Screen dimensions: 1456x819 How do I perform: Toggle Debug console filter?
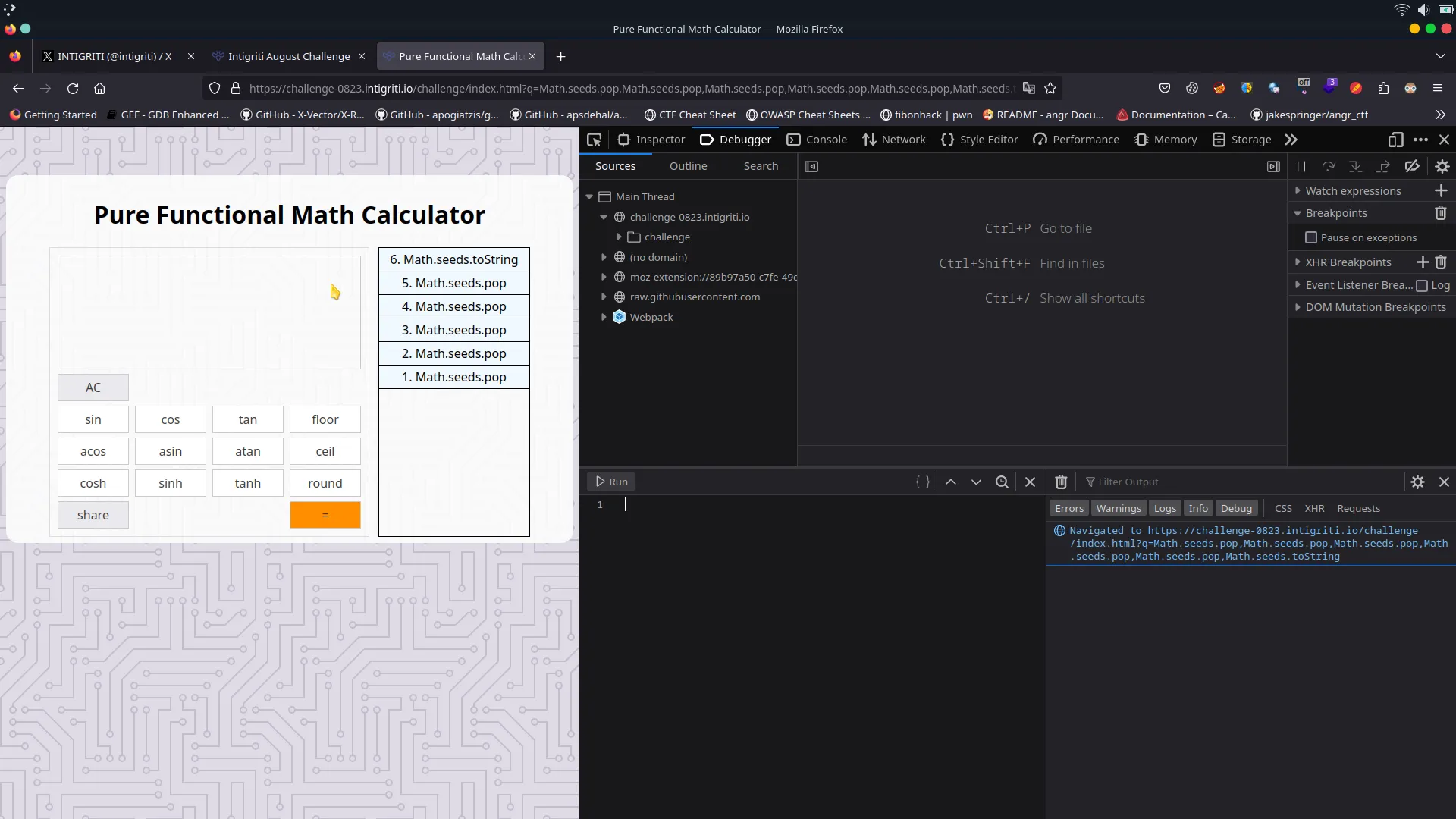click(x=1236, y=509)
